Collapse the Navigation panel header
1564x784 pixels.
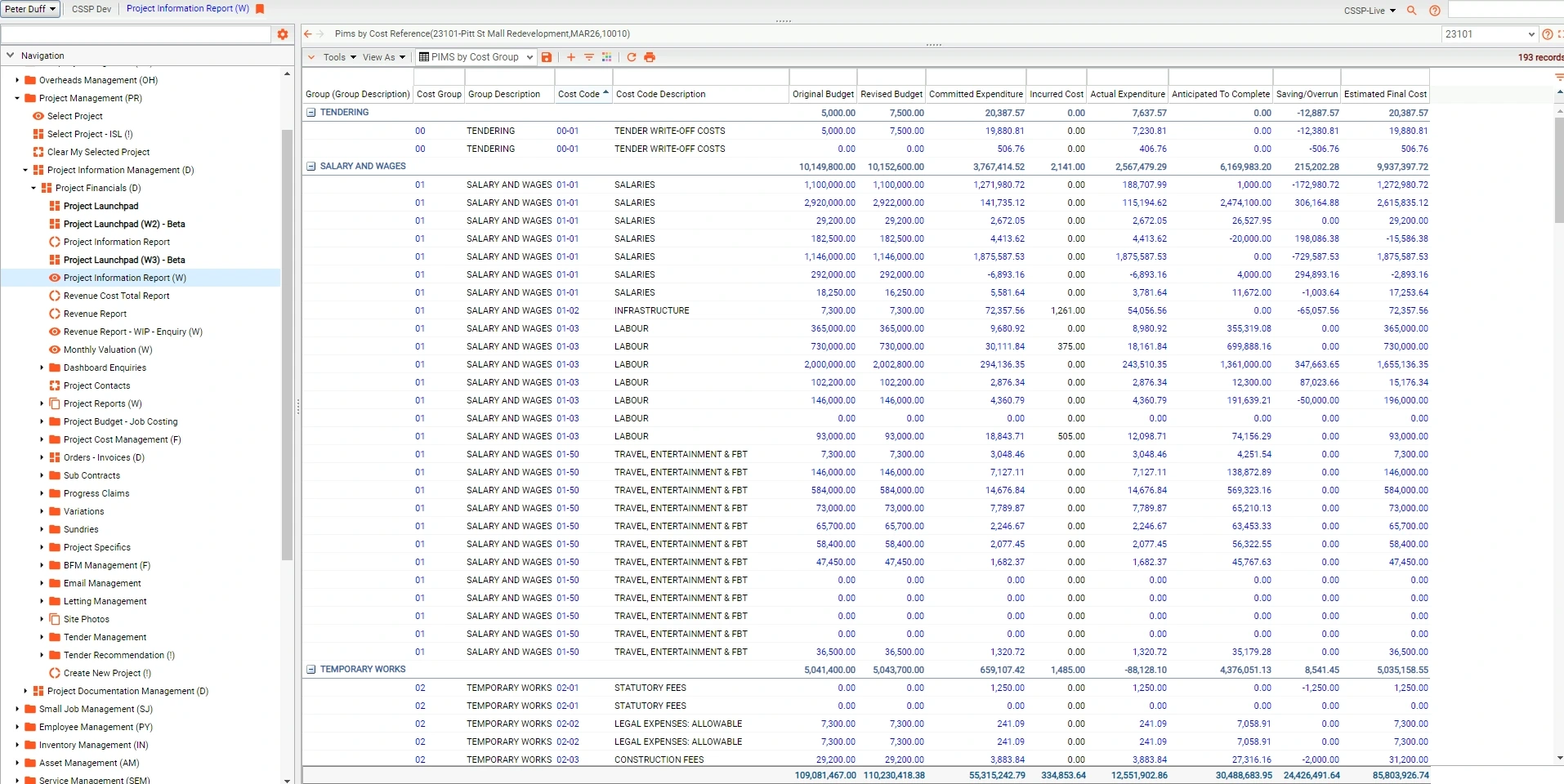(10, 56)
